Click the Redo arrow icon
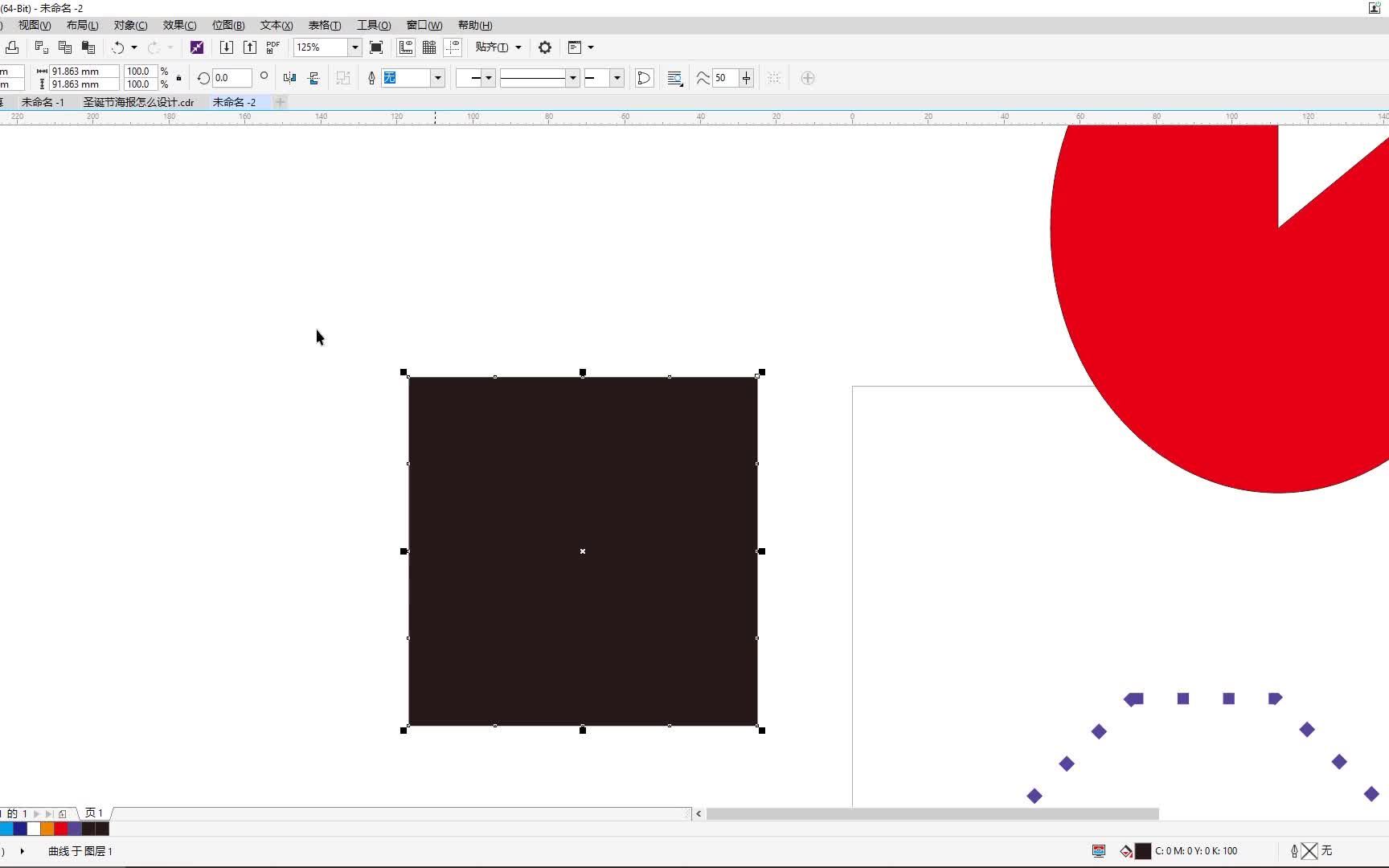Viewport: 1389px width, 868px height. click(154, 47)
